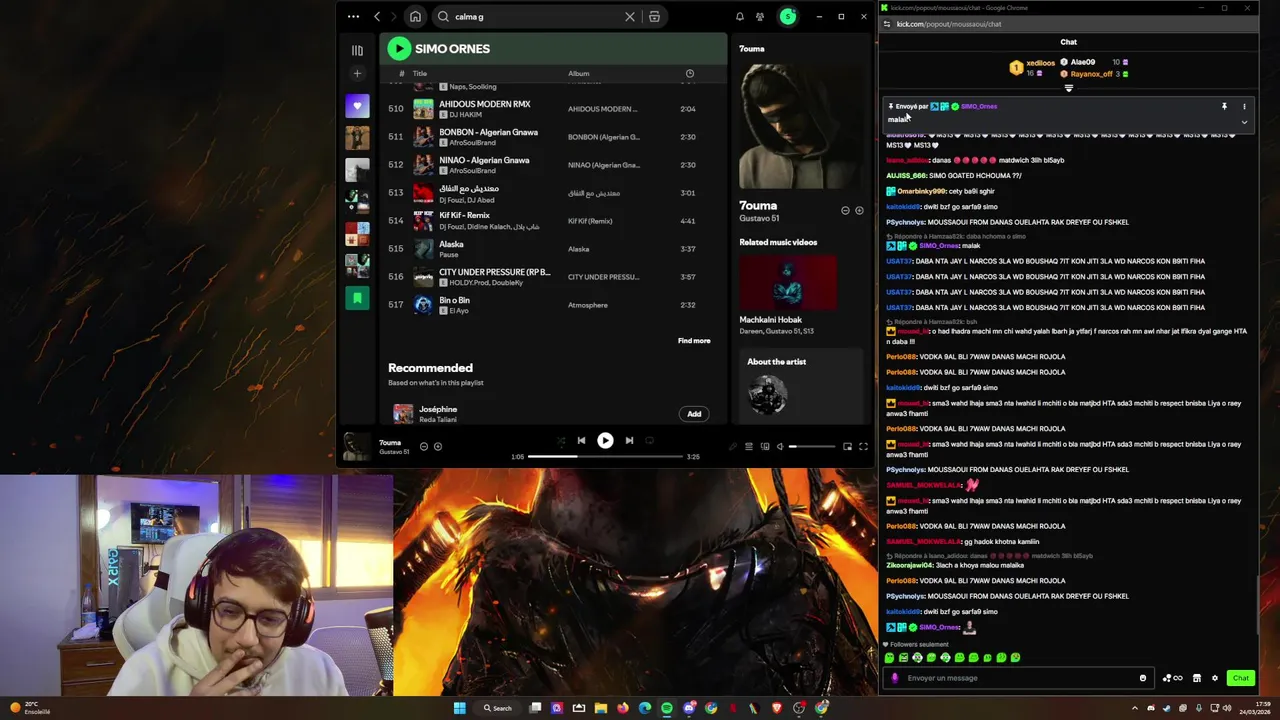1280x720 pixels.
Task: Toggle repeat in player bar
Action: pos(649,441)
